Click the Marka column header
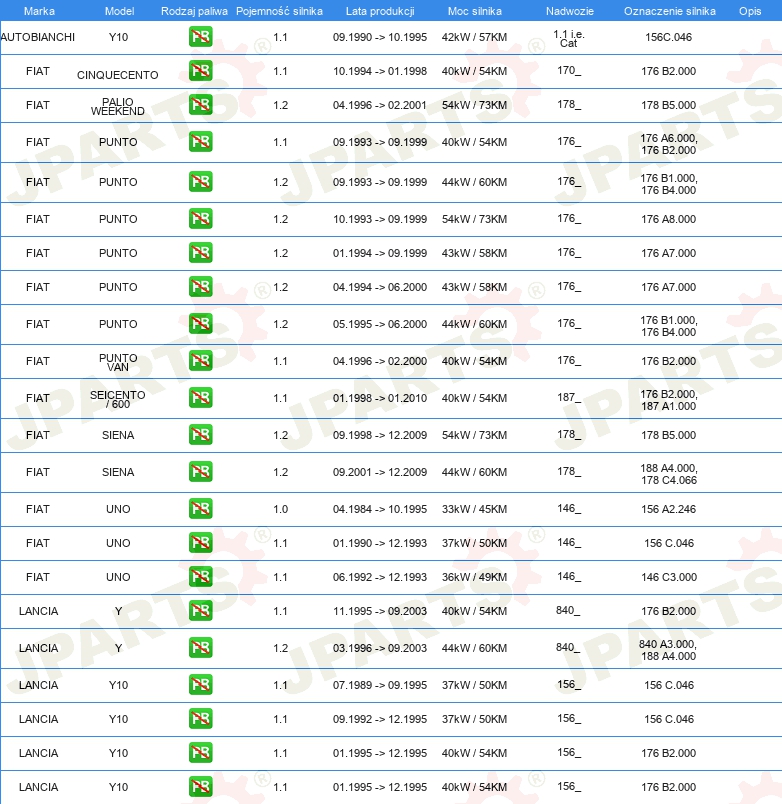Image resolution: width=782 pixels, height=804 pixels. 39,11
